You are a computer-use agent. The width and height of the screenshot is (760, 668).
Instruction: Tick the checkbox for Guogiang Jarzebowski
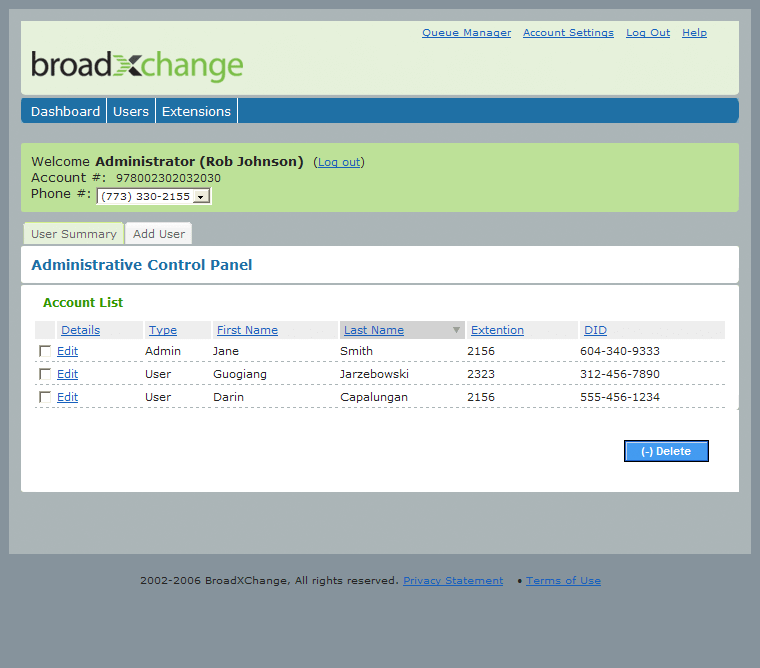click(45, 374)
